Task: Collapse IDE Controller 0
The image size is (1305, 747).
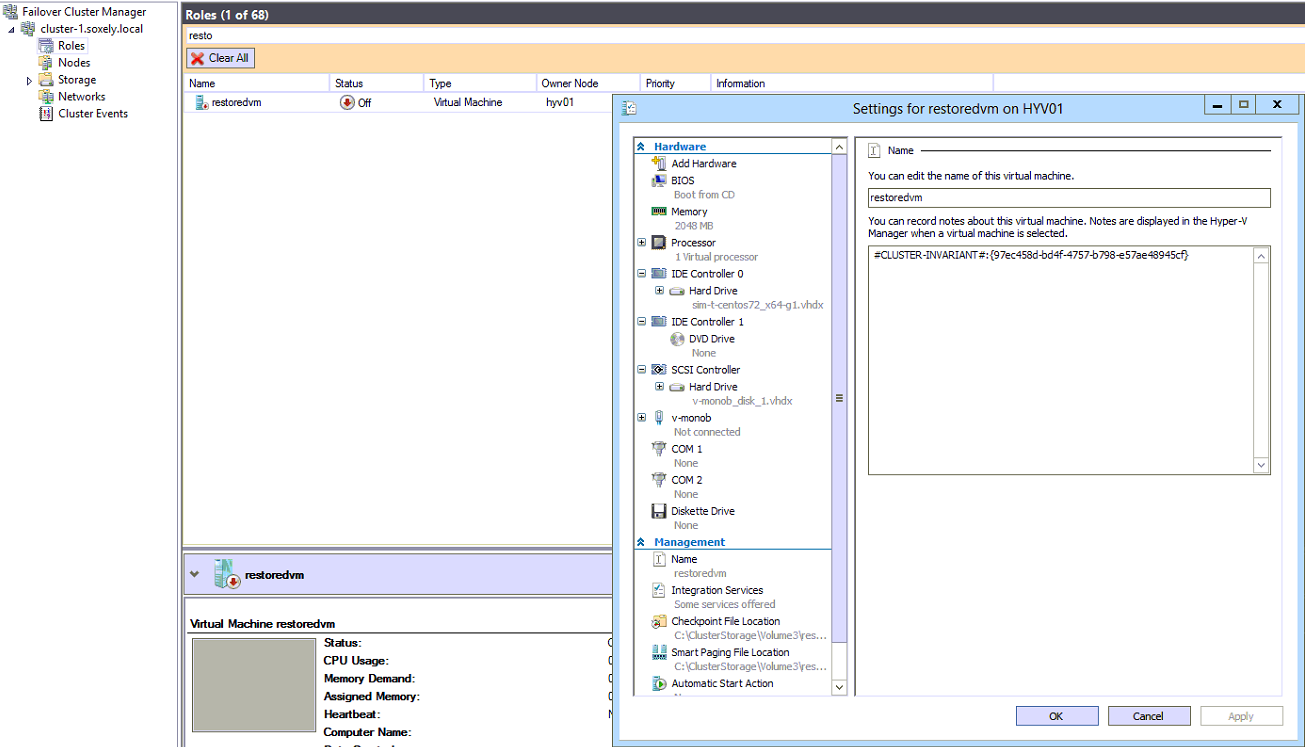Action: click(x=641, y=273)
